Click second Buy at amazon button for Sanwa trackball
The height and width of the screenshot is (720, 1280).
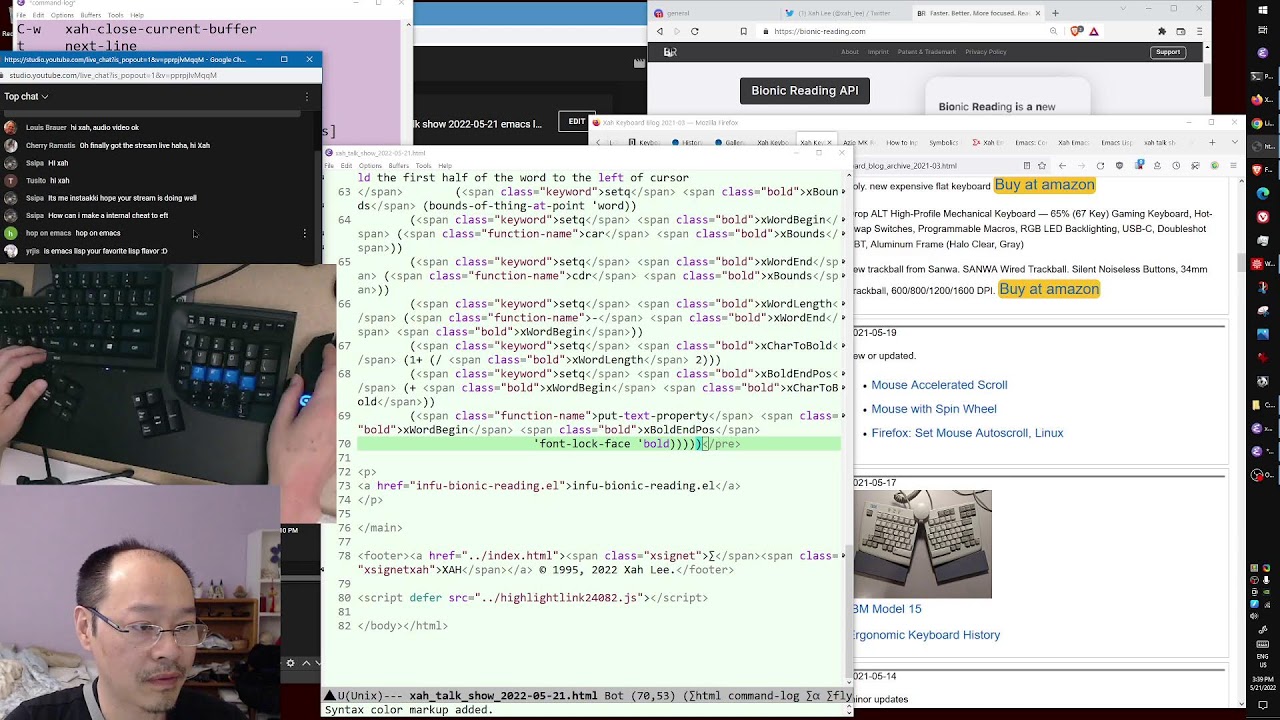click(x=1049, y=289)
